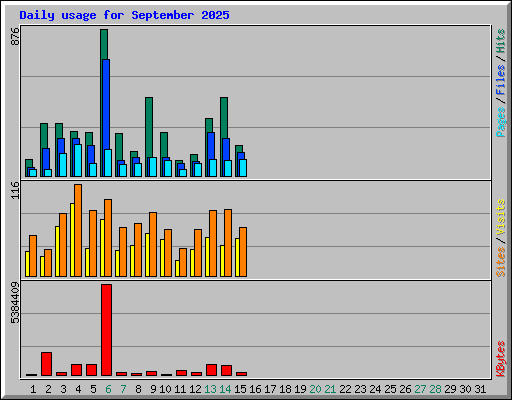The height and width of the screenshot is (400, 512).
Task: Click the green Hits legend label
Action: tap(501, 41)
